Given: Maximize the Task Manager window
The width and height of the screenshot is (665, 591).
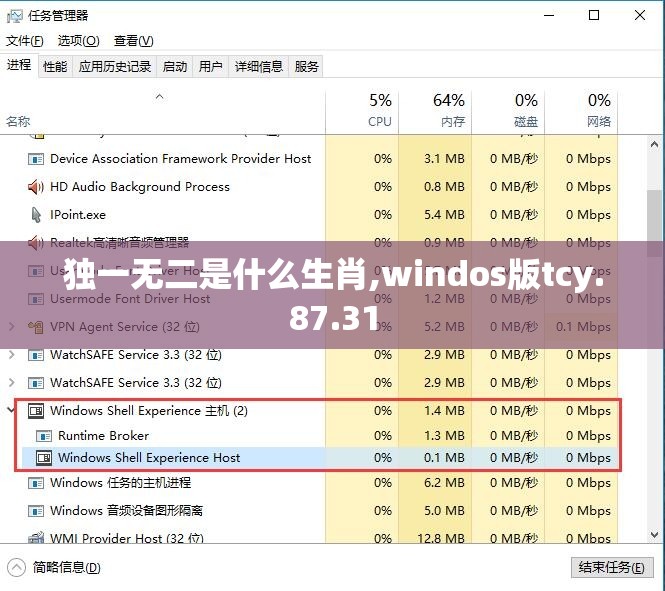Looking at the screenshot, I should tap(594, 16).
